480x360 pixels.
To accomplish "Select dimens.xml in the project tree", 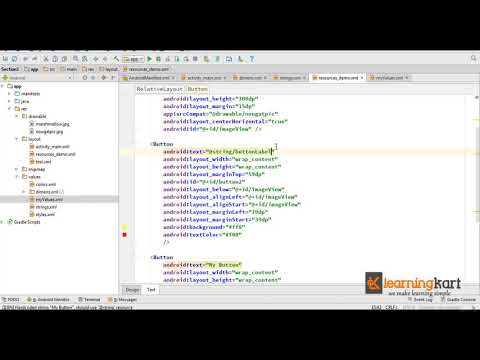I will 47,192.
